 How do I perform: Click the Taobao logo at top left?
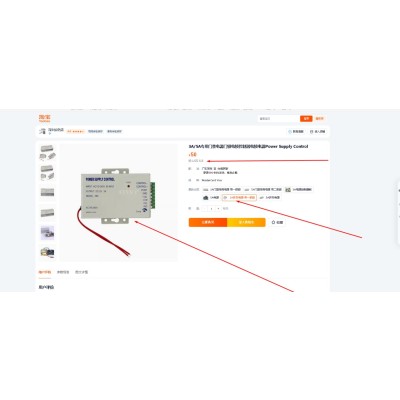[x=45, y=118]
